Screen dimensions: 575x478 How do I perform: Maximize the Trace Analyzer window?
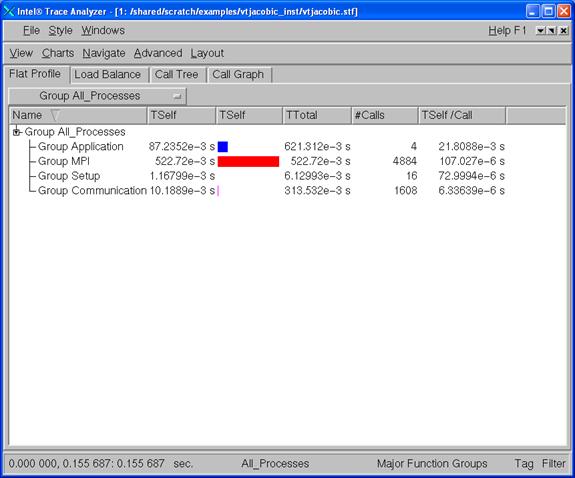tap(548, 11)
